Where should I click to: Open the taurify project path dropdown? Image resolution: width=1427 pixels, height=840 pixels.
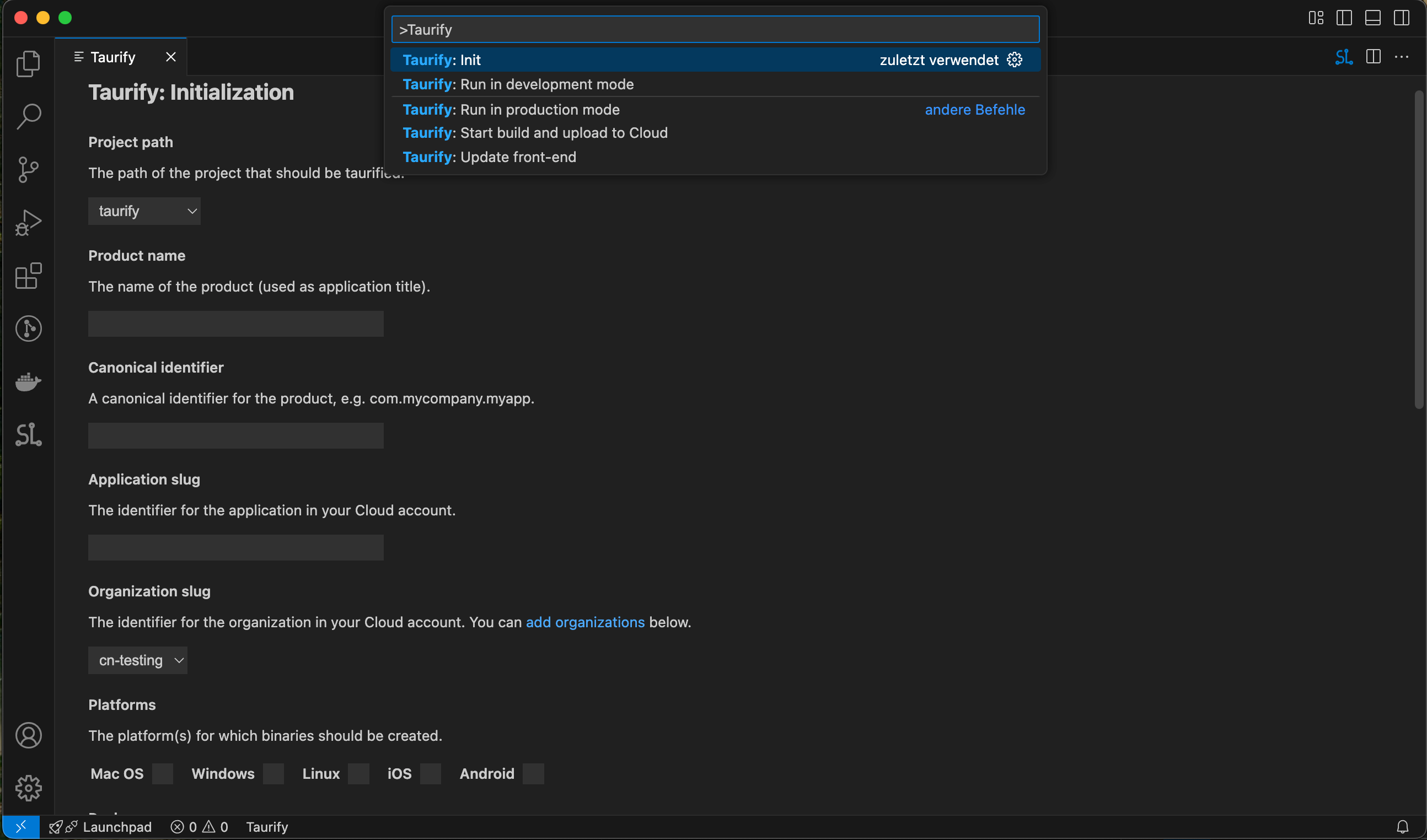click(x=144, y=211)
